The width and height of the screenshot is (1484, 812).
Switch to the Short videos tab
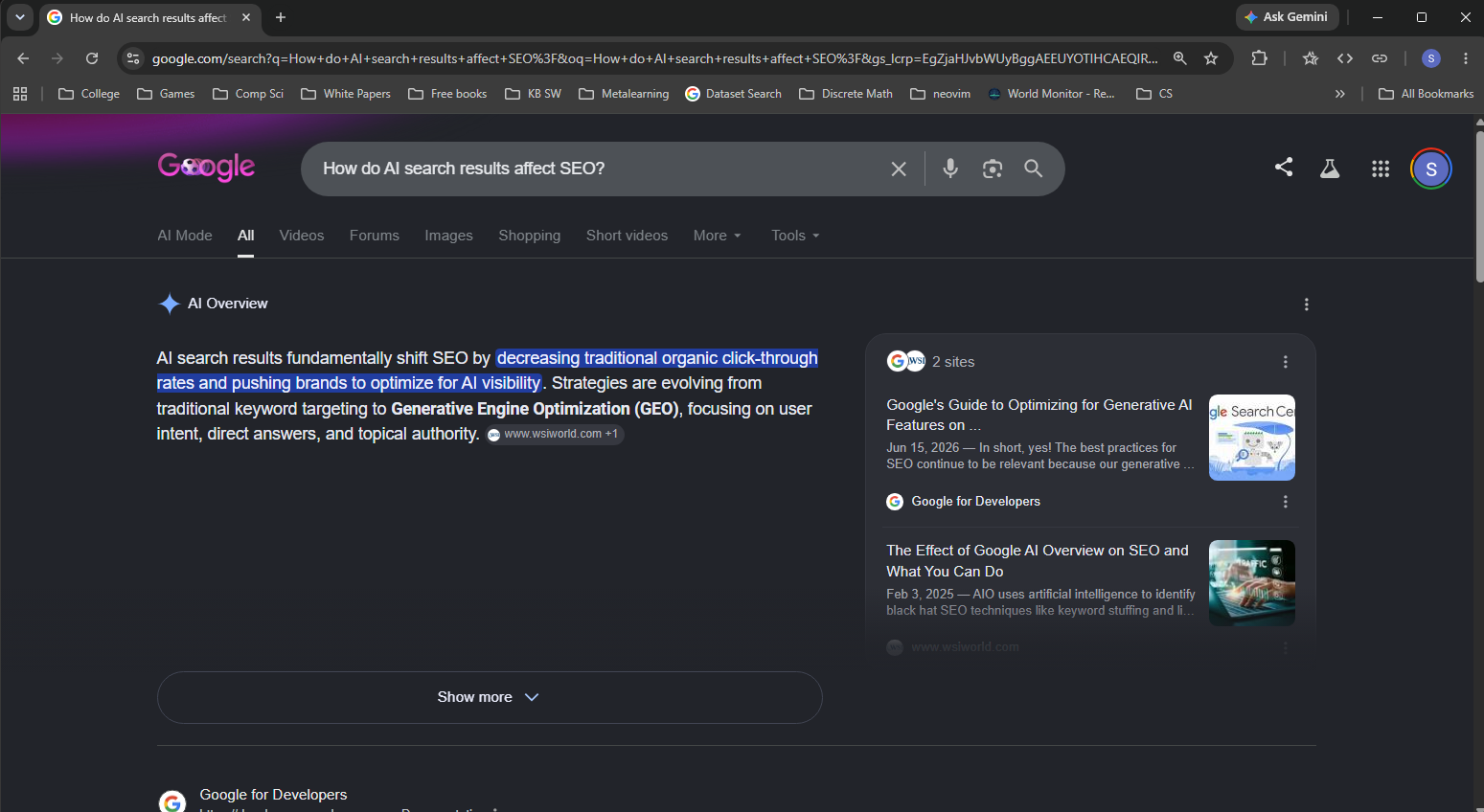628,236
